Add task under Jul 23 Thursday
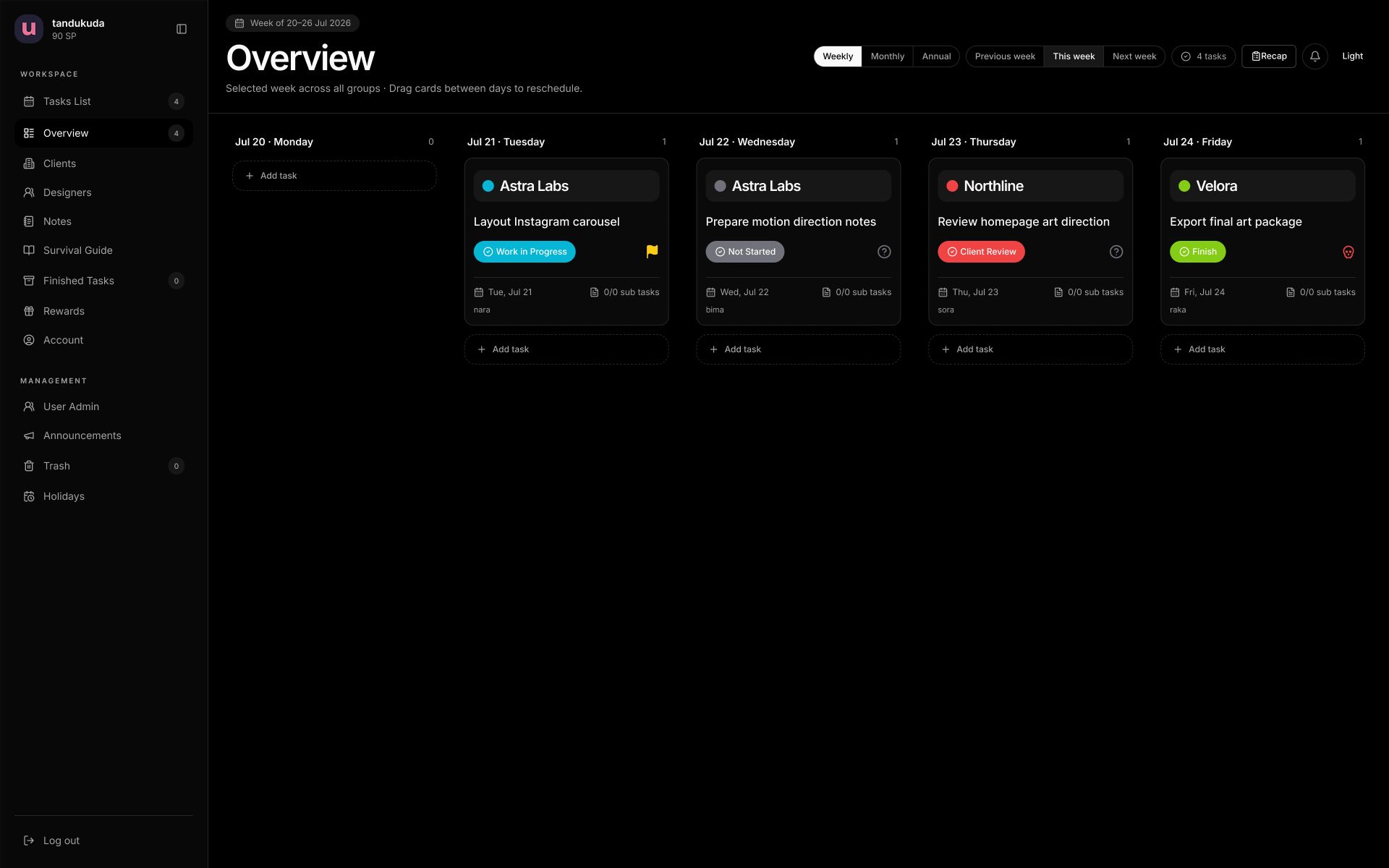Image resolution: width=1389 pixels, height=868 pixels. [x=1030, y=349]
